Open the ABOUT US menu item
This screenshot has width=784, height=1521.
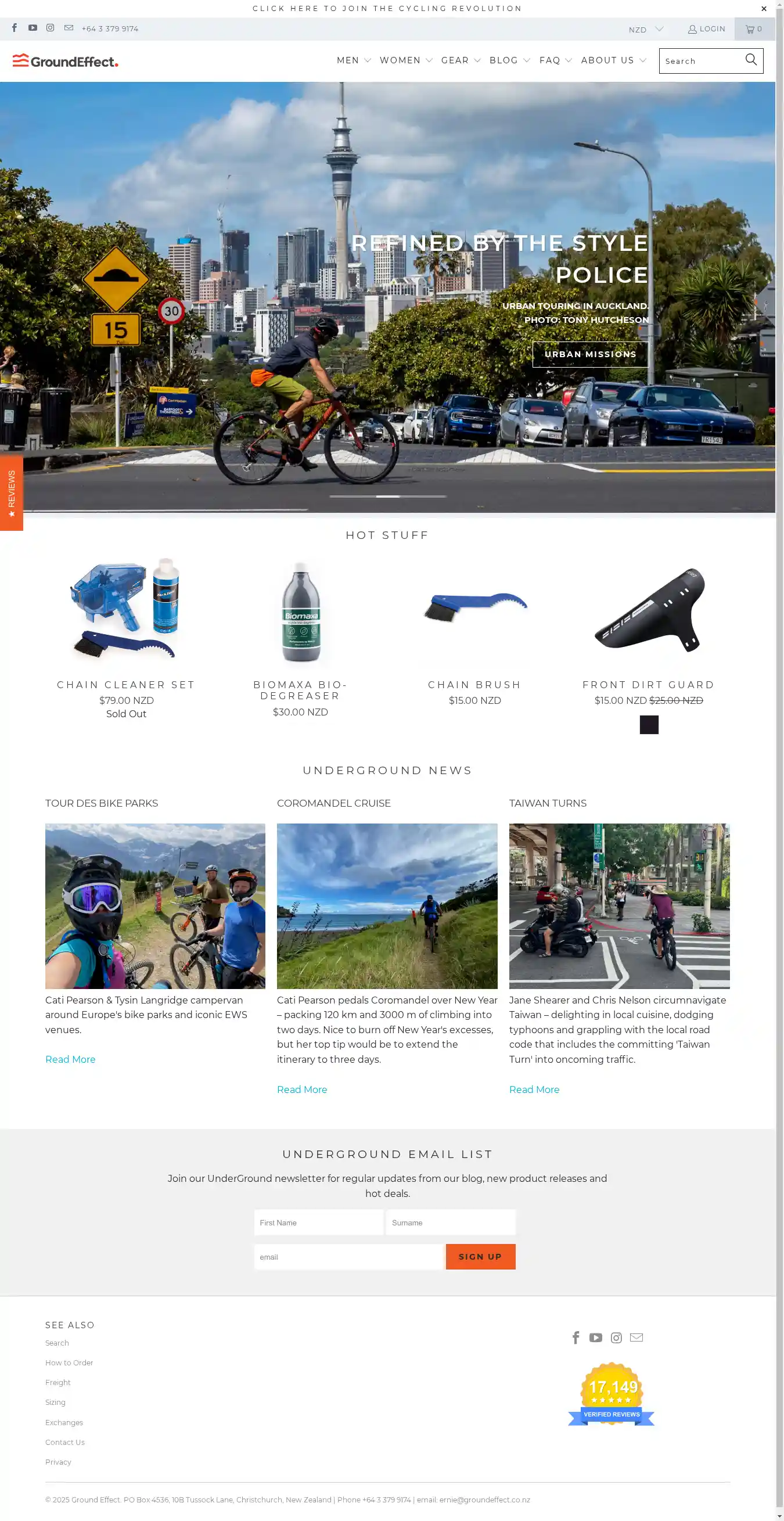613,60
